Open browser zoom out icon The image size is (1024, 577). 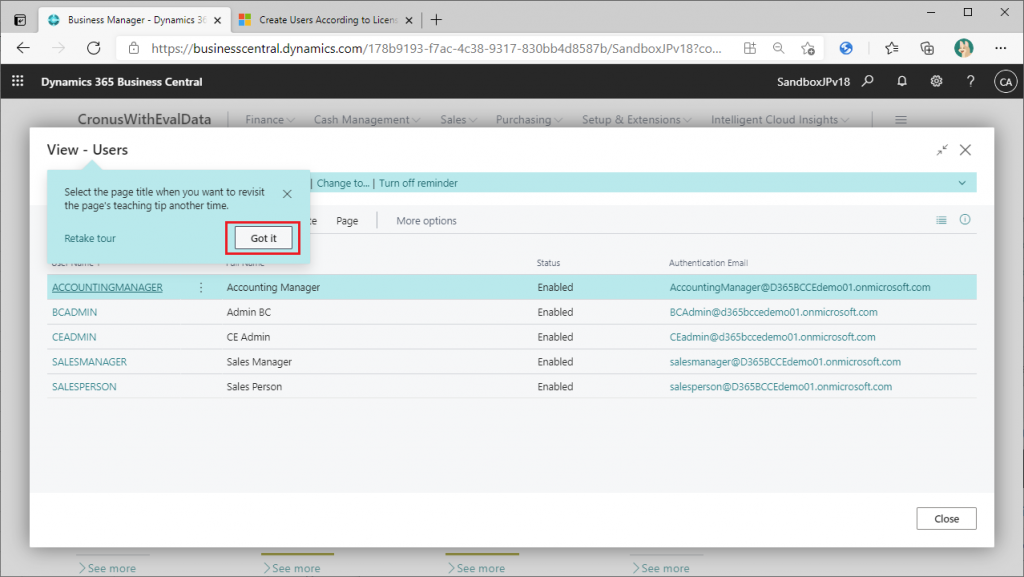(778, 48)
